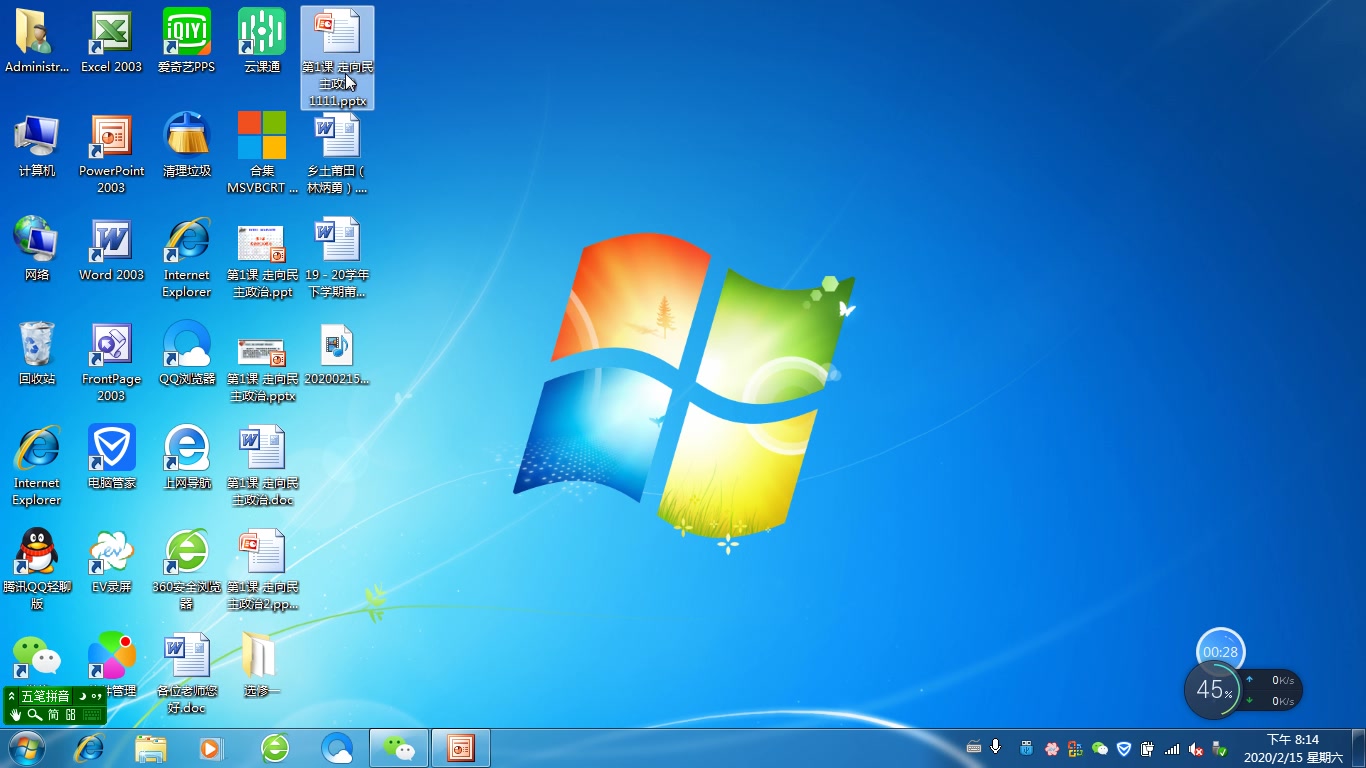1366x768 pixels.
Task: Launch the 腾讯QQ轻聊版 shortcut
Action: click(x=37, y=569)
